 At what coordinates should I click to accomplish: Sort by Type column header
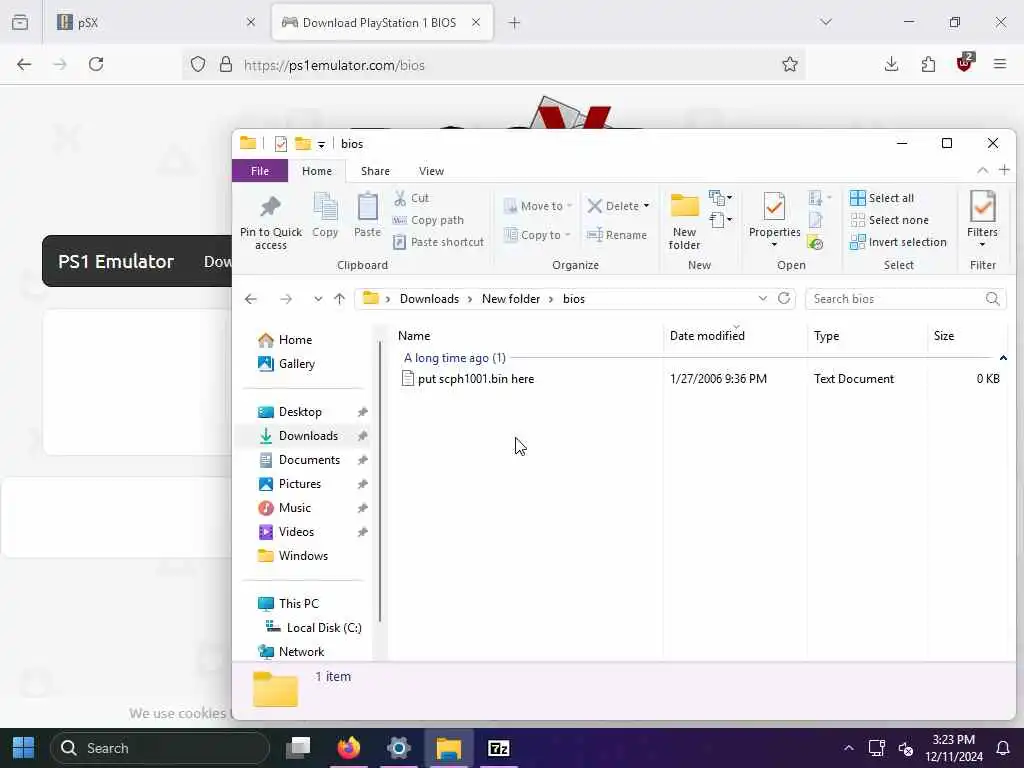coord(826,336)
